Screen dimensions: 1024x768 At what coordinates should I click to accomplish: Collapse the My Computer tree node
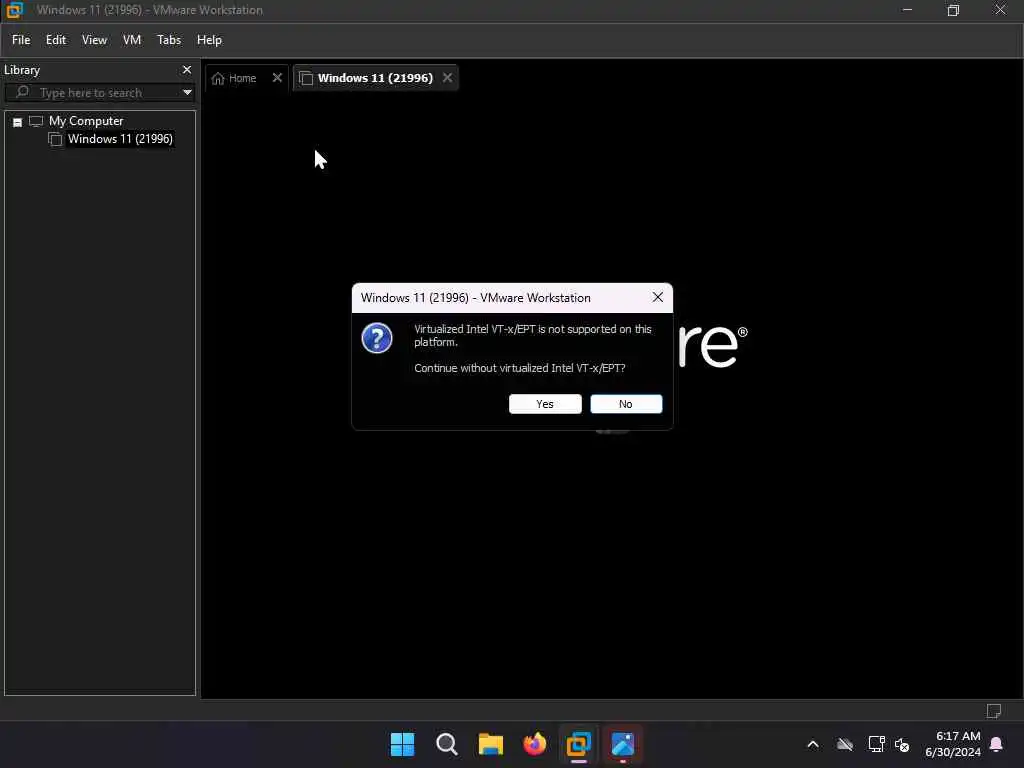click(18, 122)
